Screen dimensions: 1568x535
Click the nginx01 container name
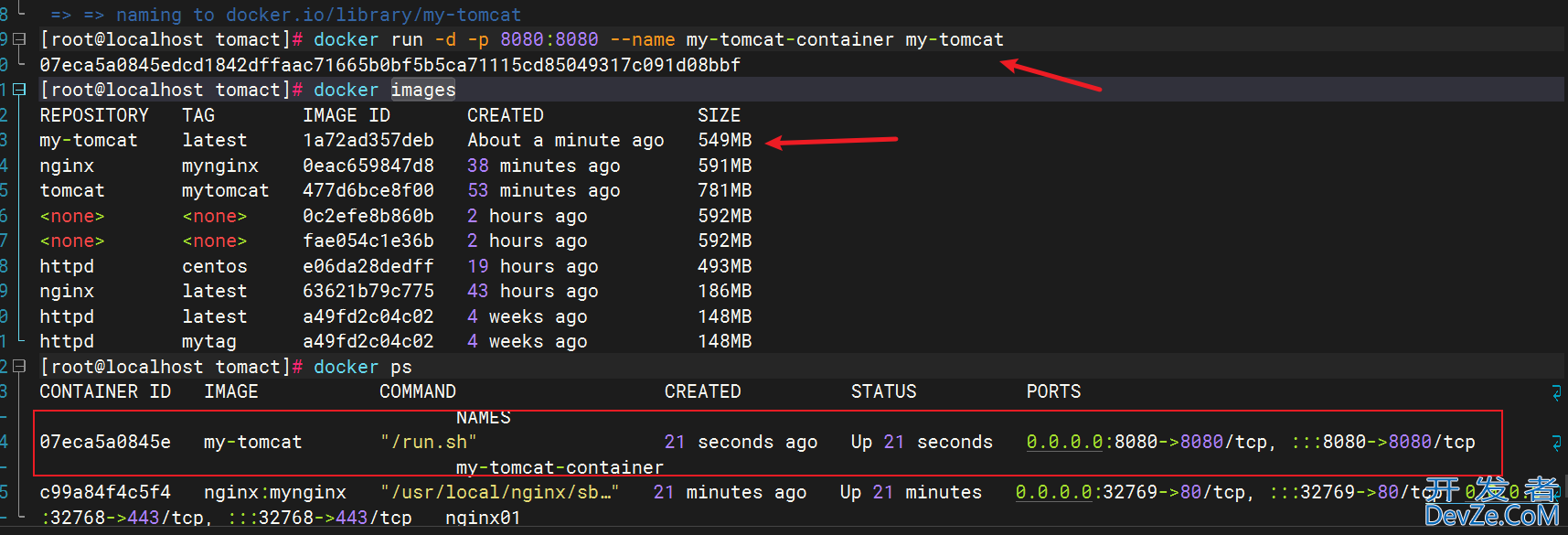484,518
